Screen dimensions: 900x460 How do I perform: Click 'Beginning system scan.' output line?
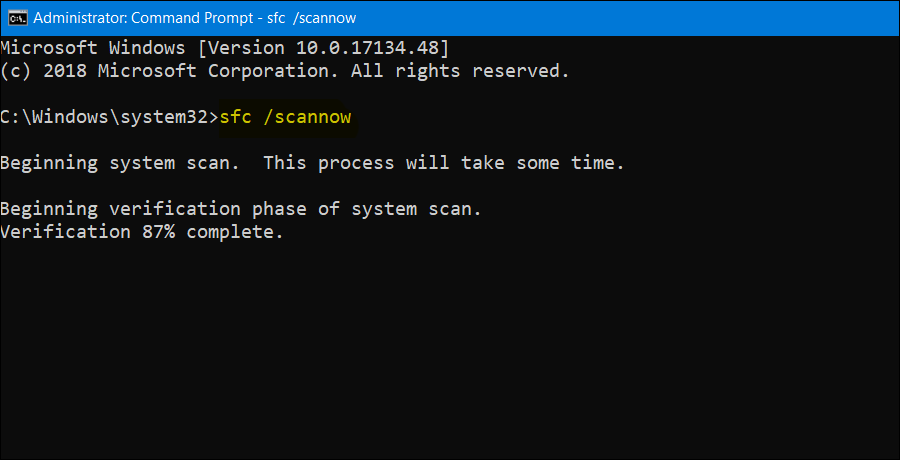[x=120, y=163]
